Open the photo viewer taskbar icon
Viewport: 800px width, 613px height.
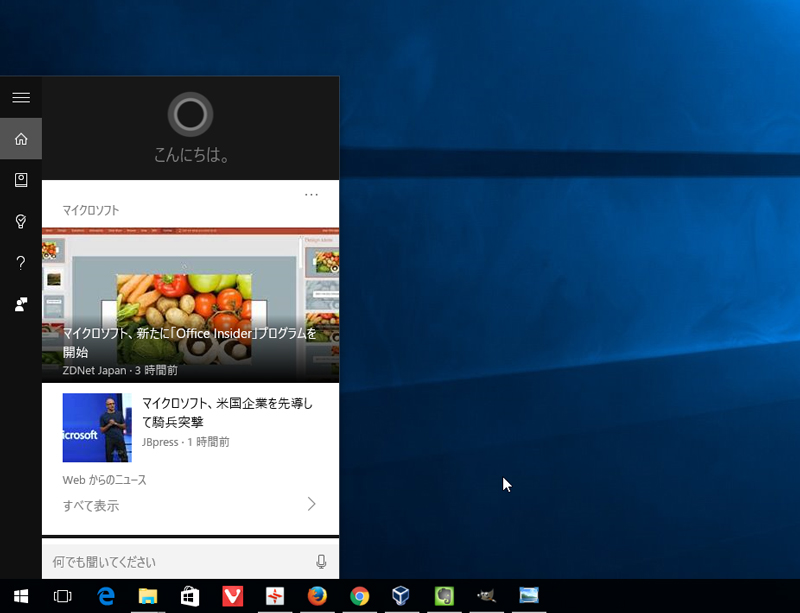pos(529,596)
